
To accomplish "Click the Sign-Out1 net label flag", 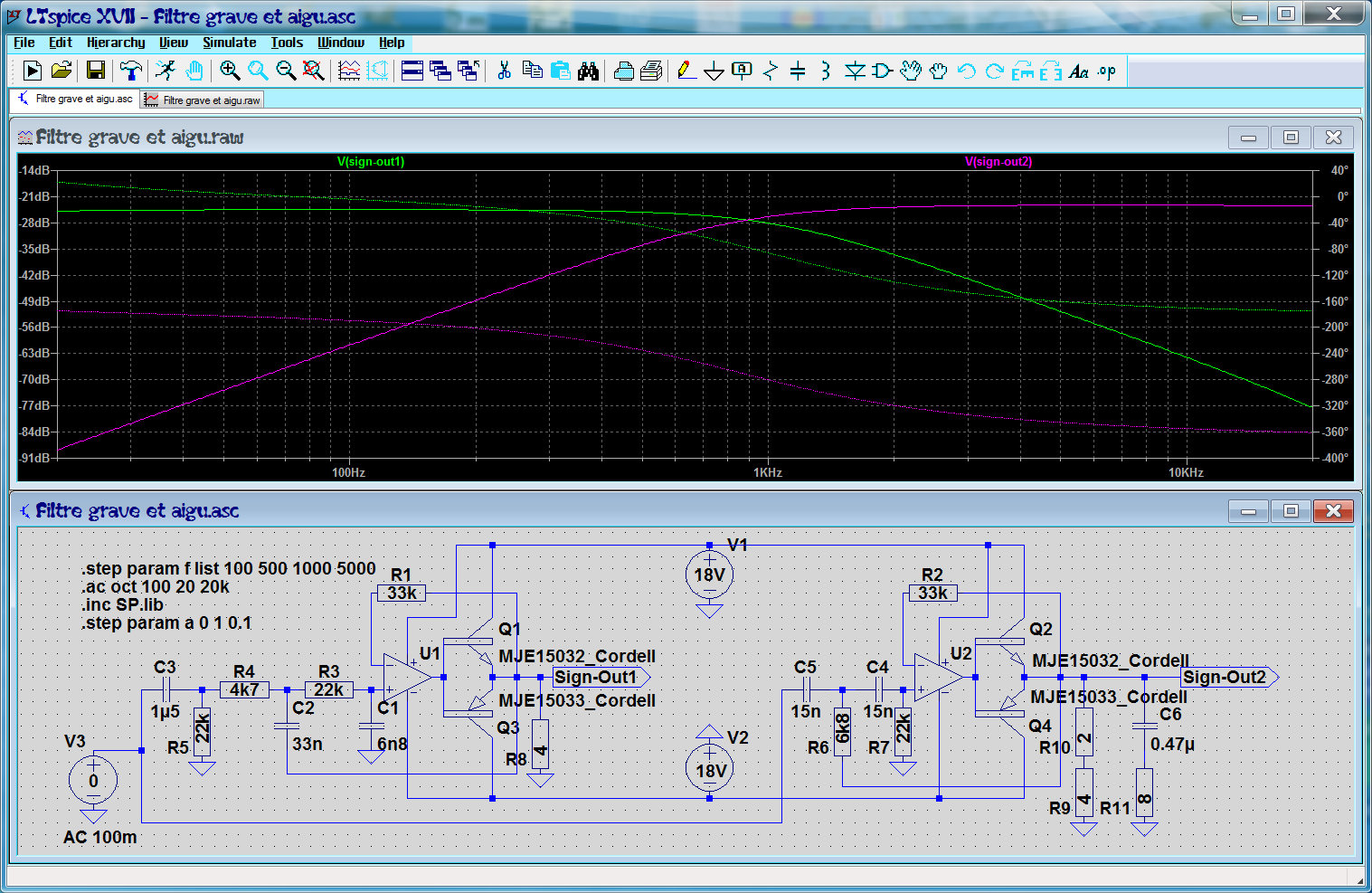I will click(x=601, y=677).
